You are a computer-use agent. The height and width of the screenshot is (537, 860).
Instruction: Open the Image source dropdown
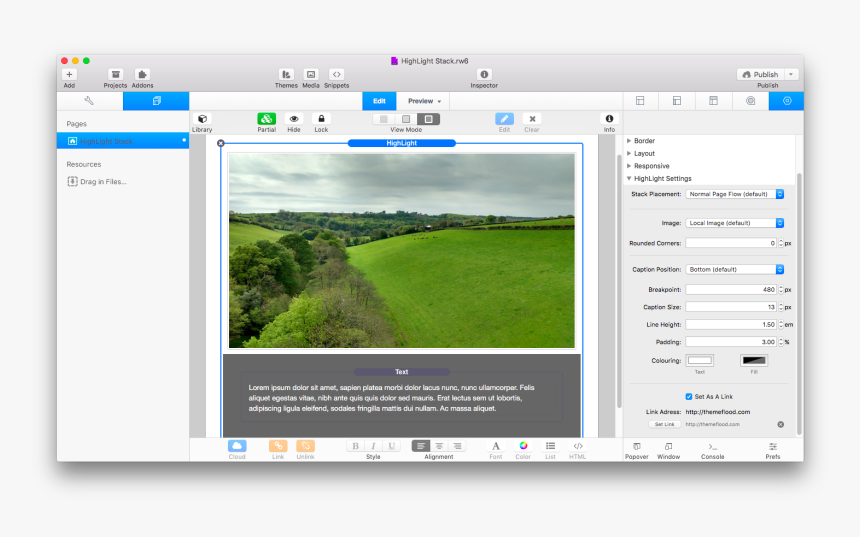pos(734,223)
